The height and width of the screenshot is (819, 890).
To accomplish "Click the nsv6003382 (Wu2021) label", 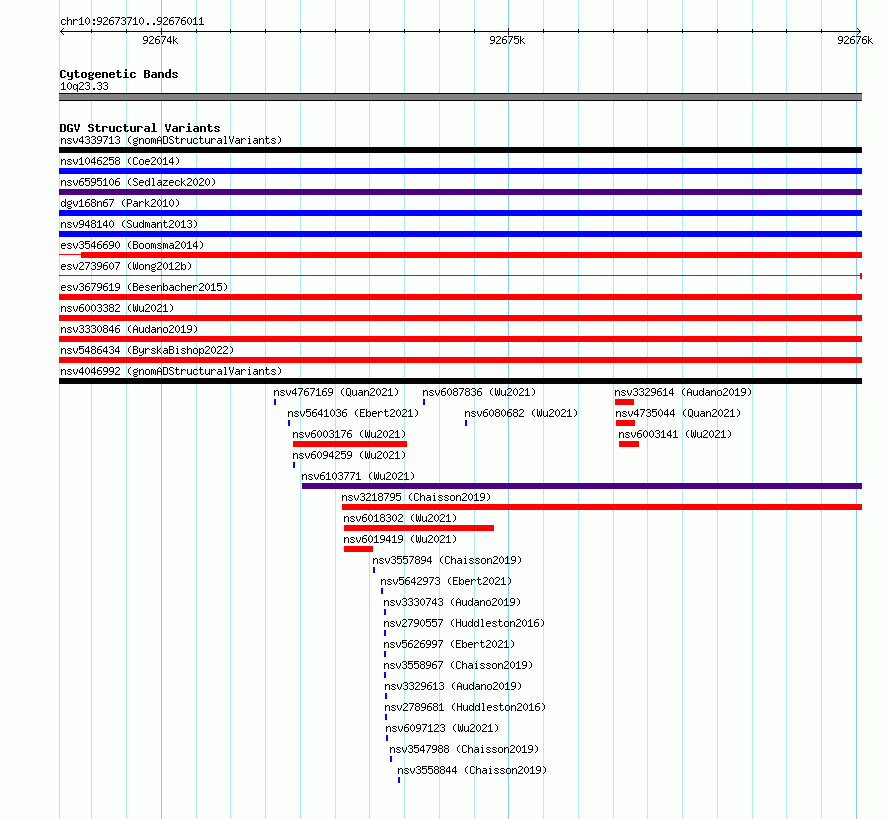I will coord(117,308).
